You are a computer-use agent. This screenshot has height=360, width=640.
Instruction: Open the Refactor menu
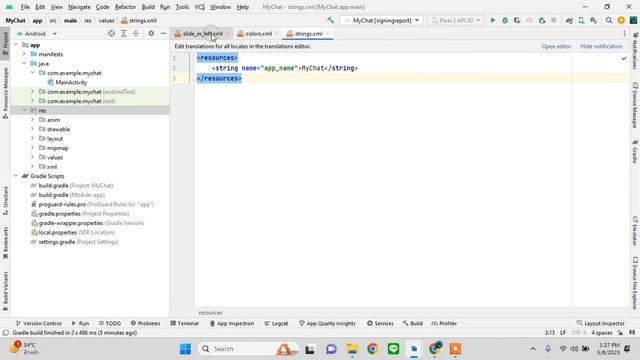[x=125, y=7]
